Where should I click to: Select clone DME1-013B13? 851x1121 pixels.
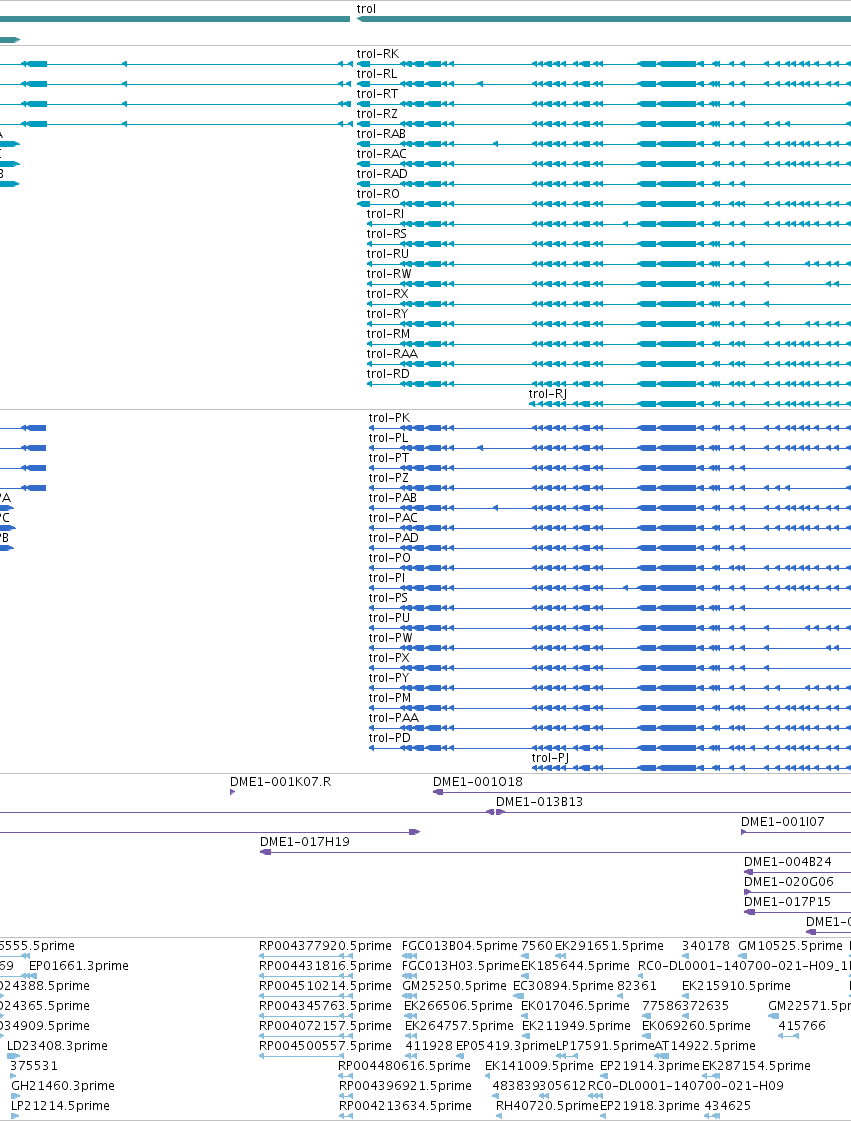[x=539, y=803]
